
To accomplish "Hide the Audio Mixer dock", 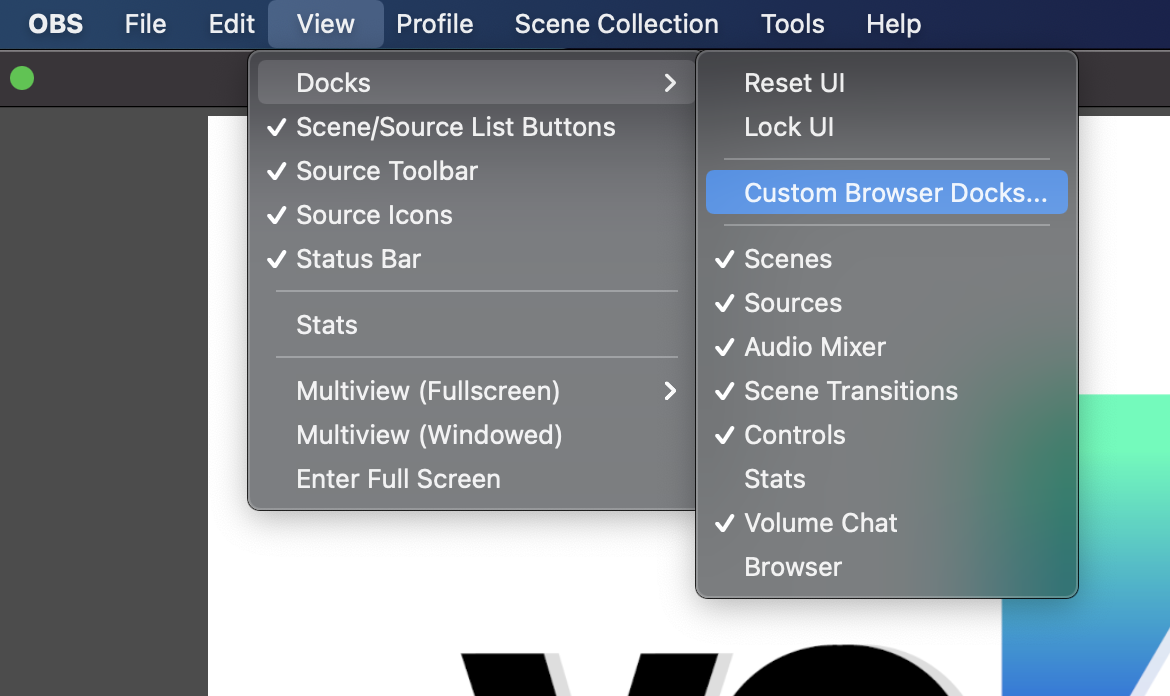I will click(x=815, y=347).
